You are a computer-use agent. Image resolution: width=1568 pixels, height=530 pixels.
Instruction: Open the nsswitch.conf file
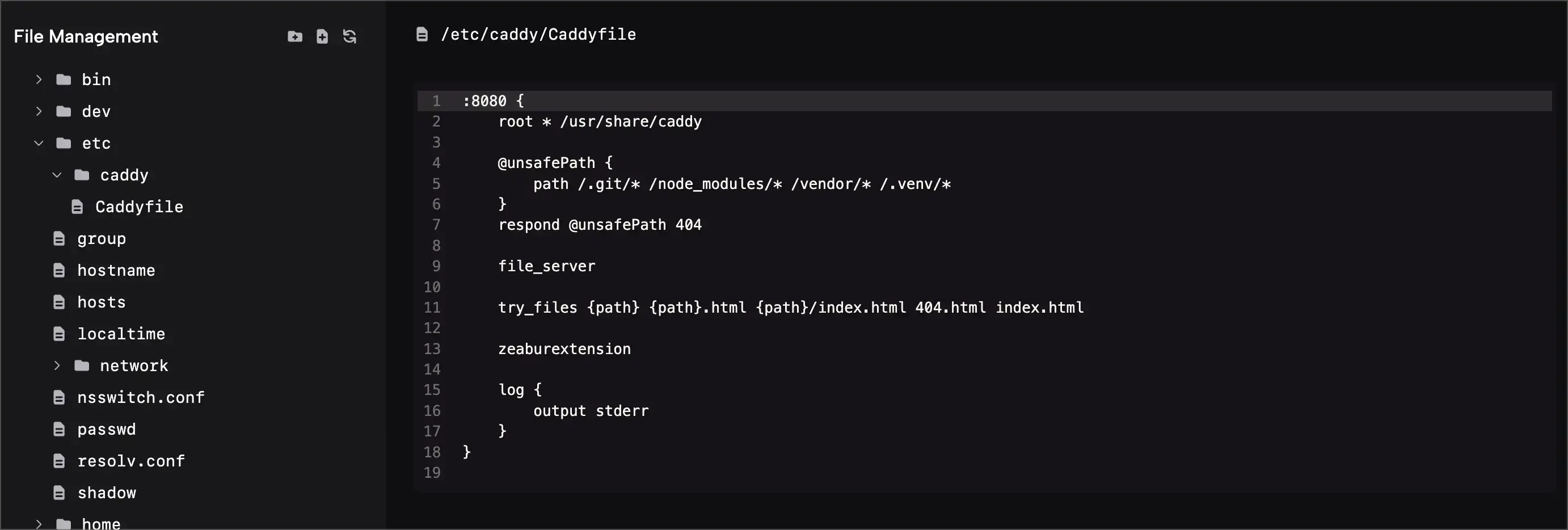pyautogui.click(x=141, y=397)
